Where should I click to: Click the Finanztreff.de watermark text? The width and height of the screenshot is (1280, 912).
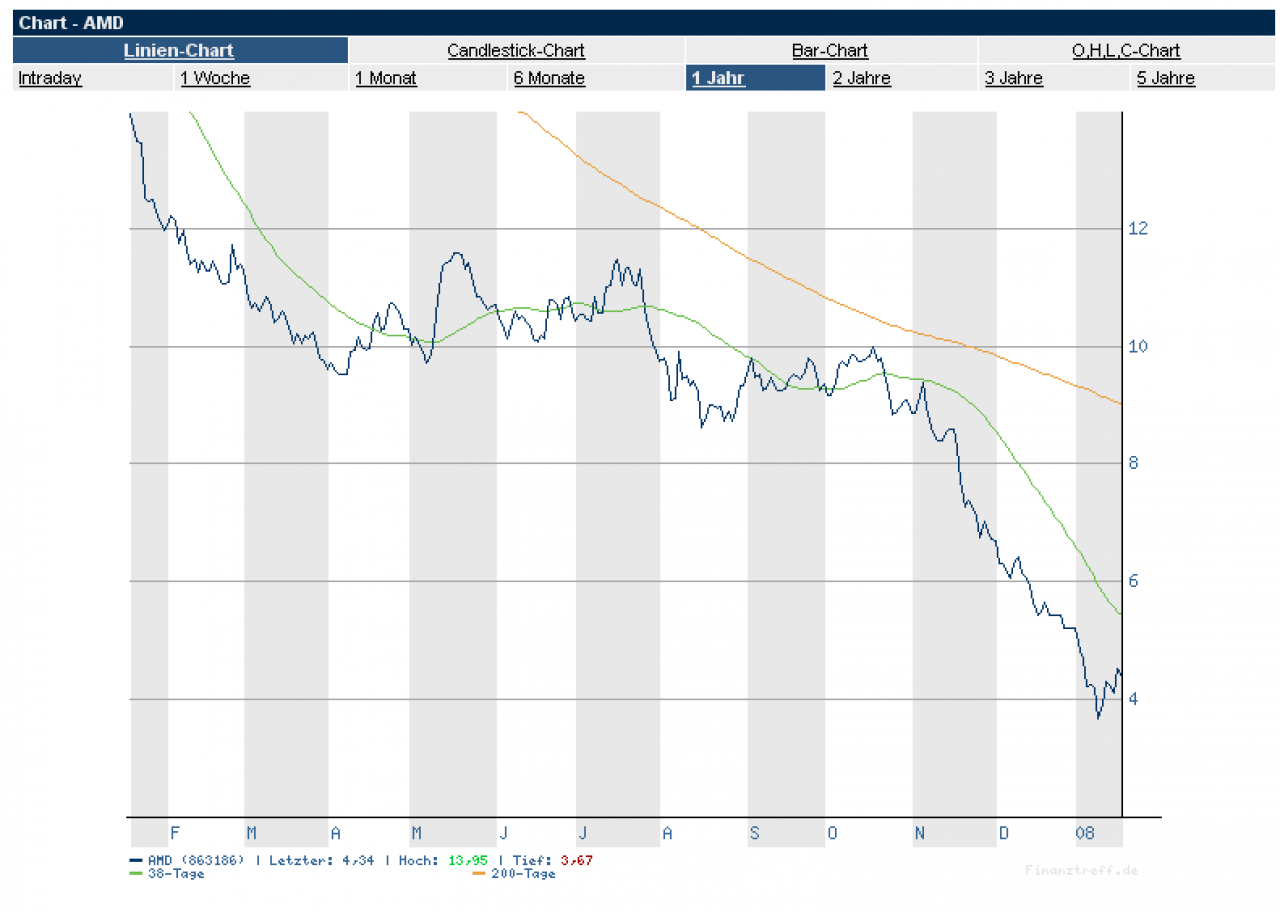(1081, 870)
